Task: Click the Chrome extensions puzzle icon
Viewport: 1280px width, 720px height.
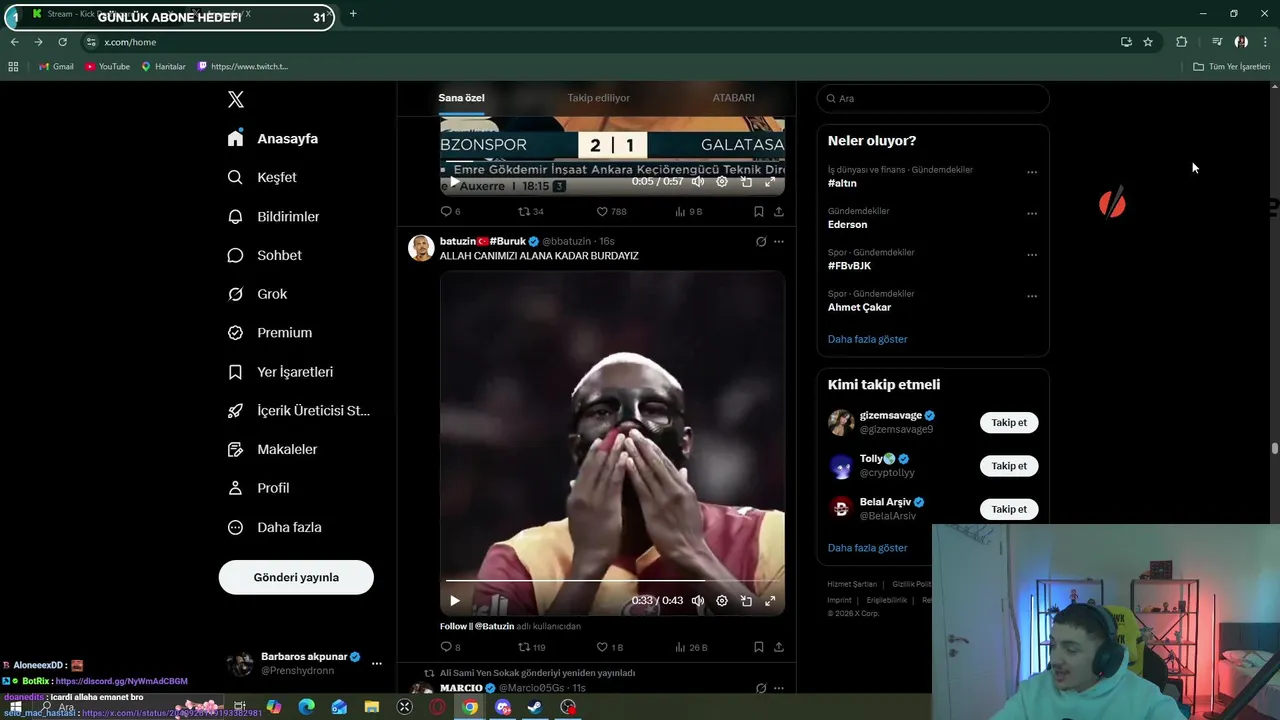Action: (x=1181, y=42)
